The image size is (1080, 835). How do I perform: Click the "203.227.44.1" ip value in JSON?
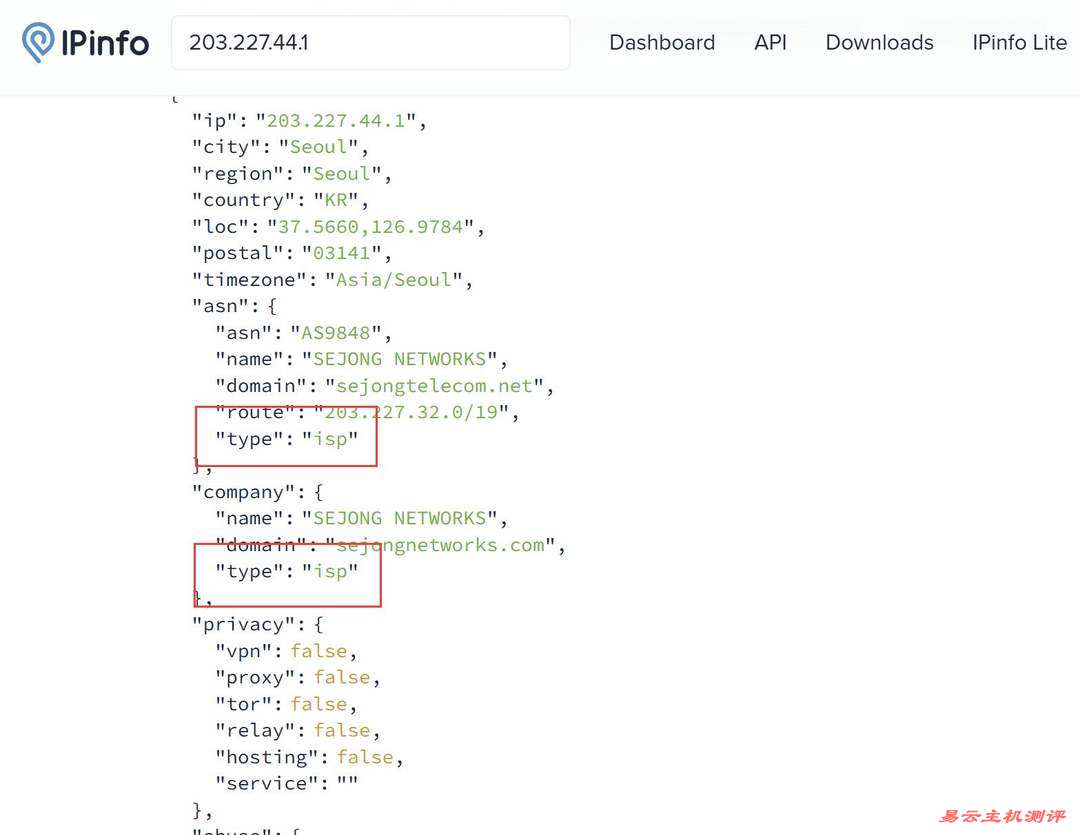coord(335,121)
